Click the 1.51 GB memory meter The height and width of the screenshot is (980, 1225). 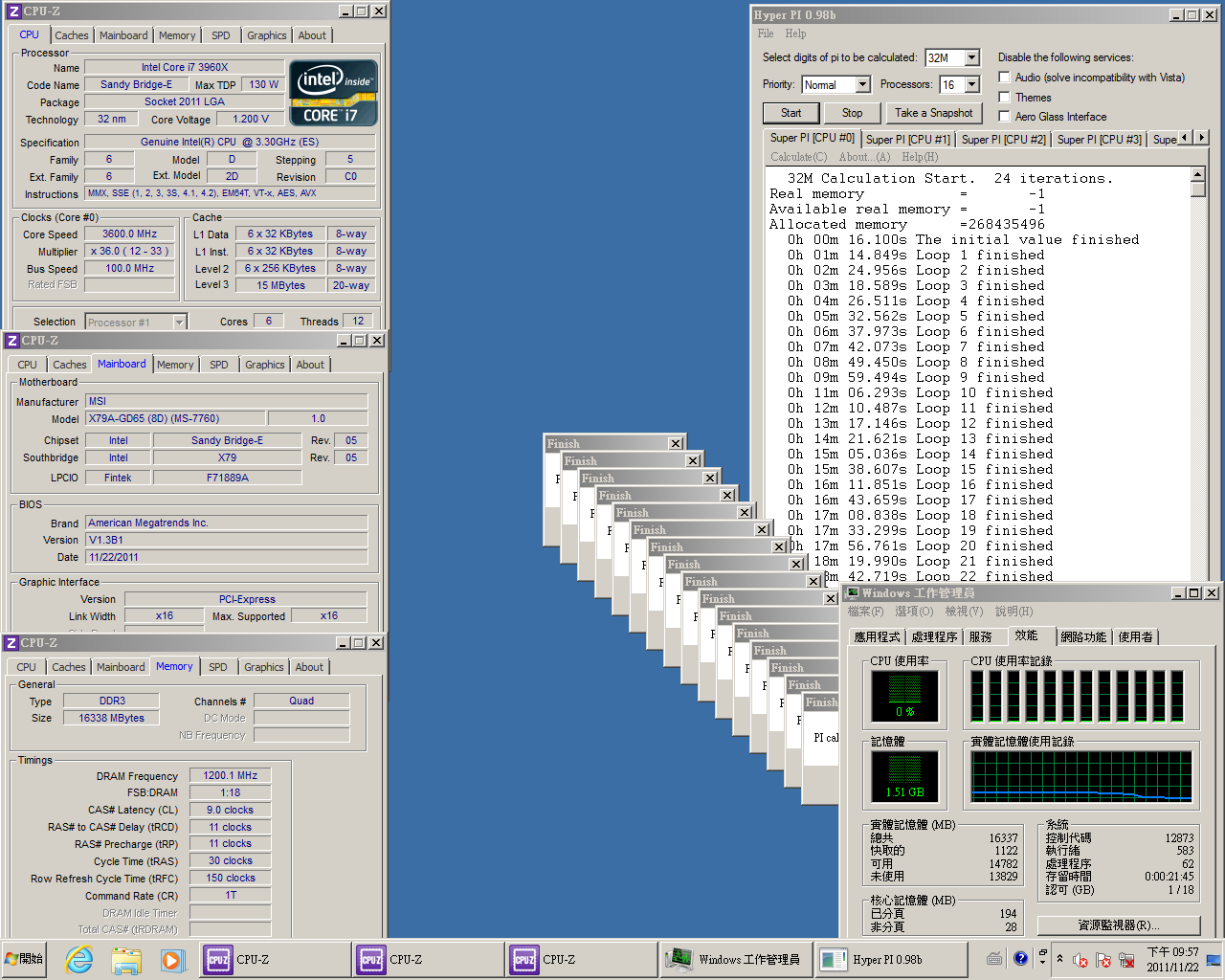[x=904, y=776]
